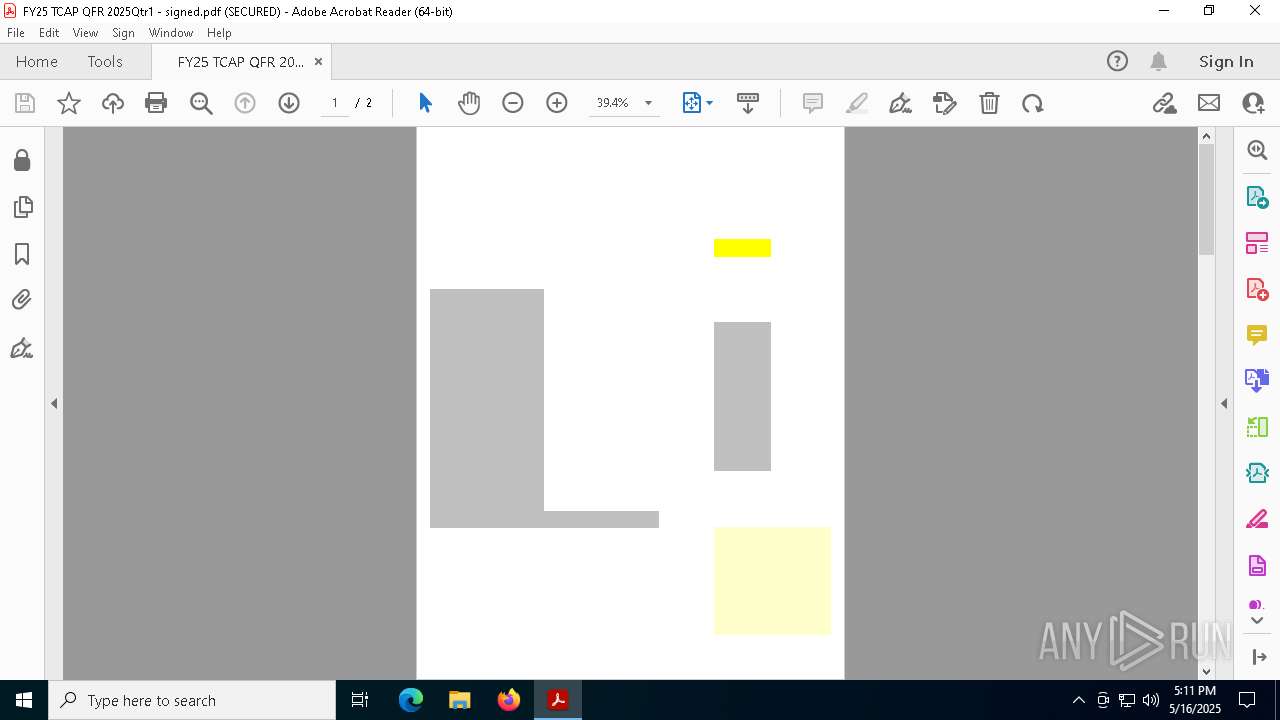This screenshot has width=1280, height=720.
Task: Click the zoom percentage field 39.4%
Action: pos(612,103)
